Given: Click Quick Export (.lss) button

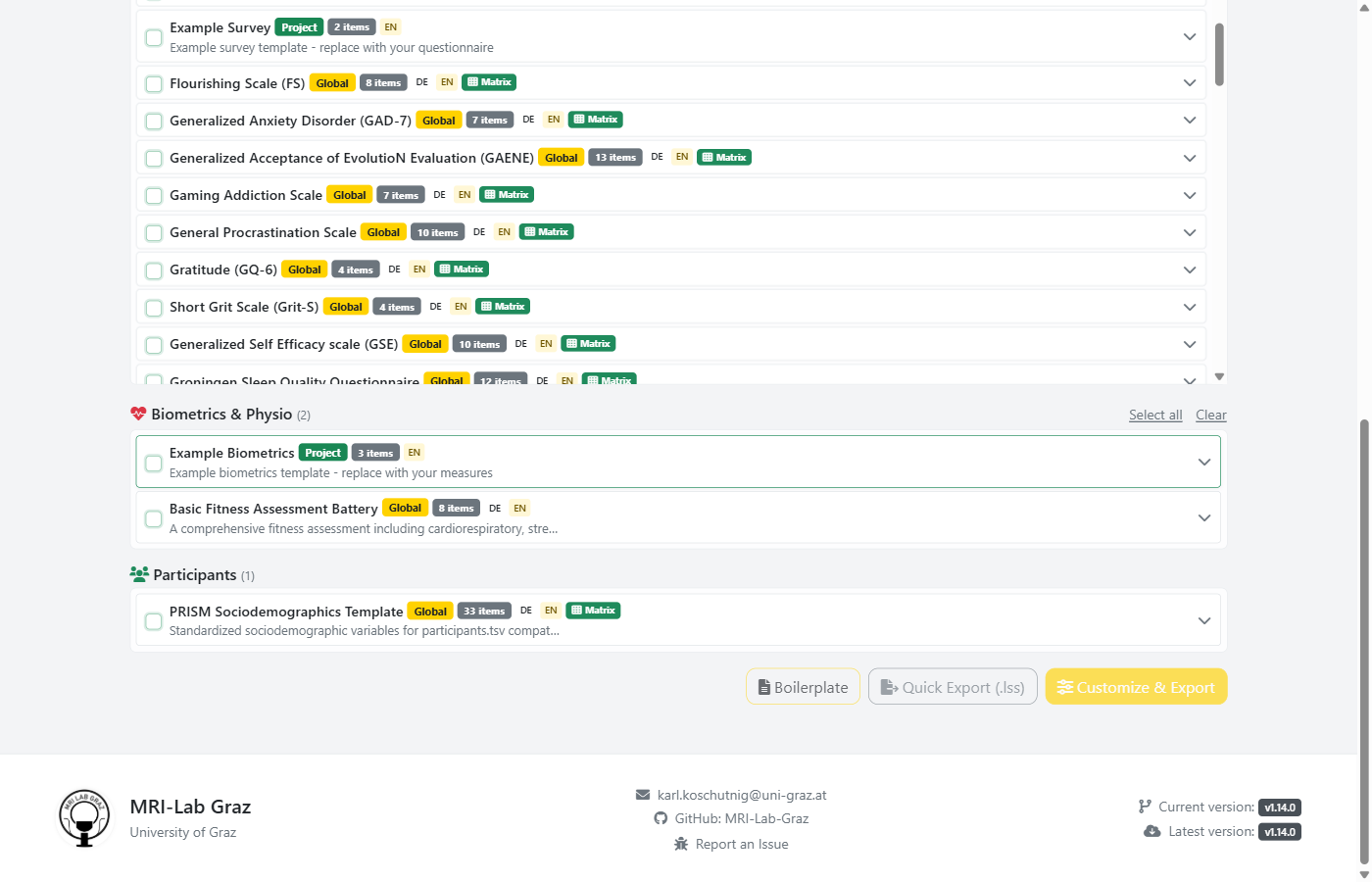Looking at the screenshot, I should [x=953, y=687].
